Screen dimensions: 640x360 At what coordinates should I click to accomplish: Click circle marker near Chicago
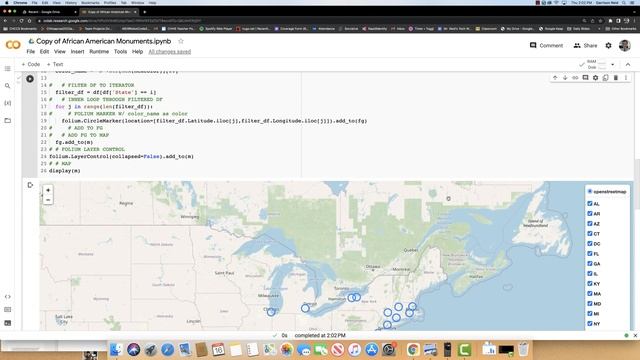click(271, 312)
